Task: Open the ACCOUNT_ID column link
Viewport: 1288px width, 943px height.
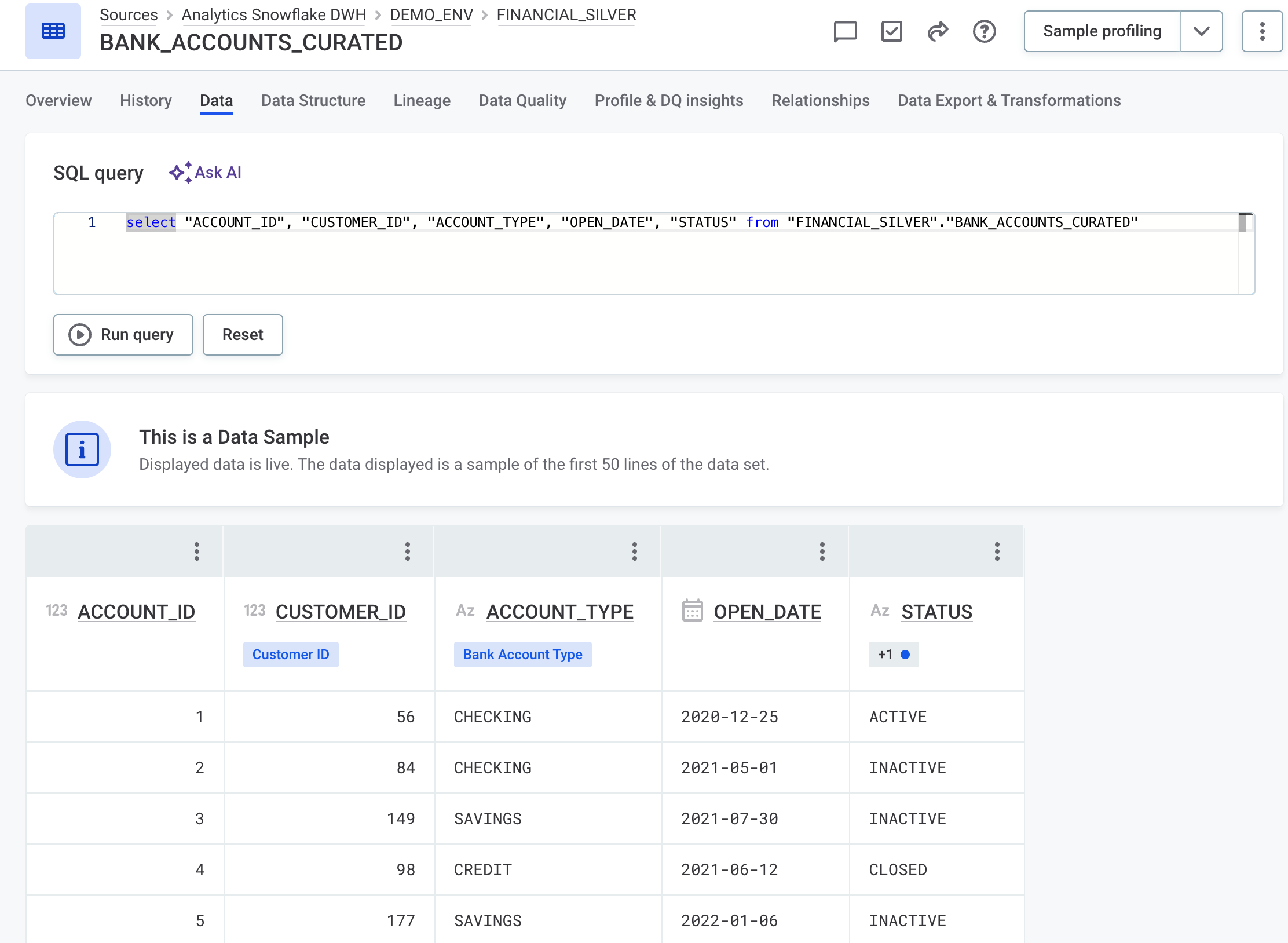Action: [x=137, y=612]
